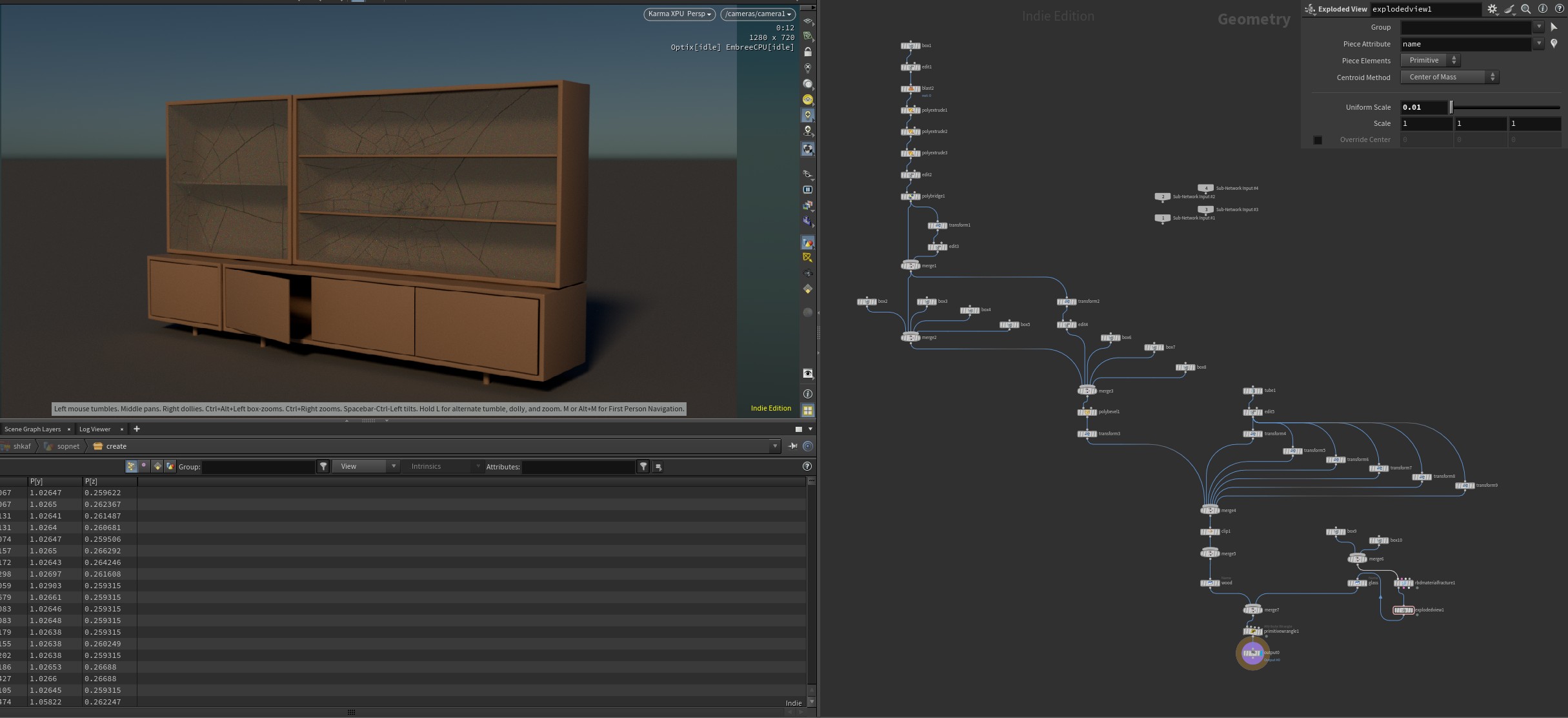The image size is (1568, 718).
Task: Open node help question mark icon
Action: tap(1560, 9)
